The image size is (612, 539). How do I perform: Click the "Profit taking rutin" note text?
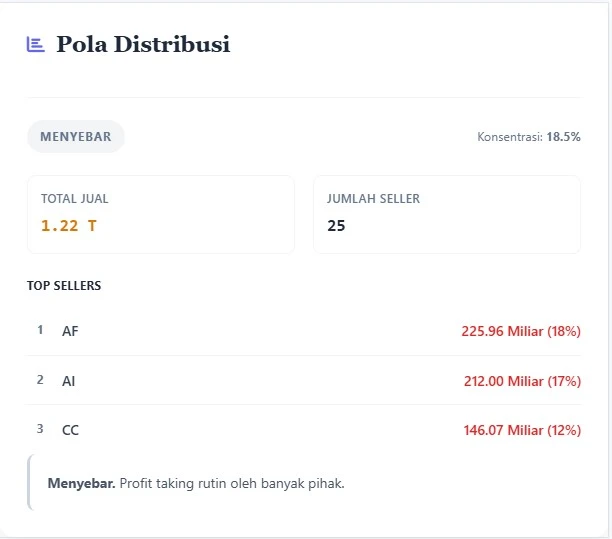pyautogui.click(x=230, y=483)
